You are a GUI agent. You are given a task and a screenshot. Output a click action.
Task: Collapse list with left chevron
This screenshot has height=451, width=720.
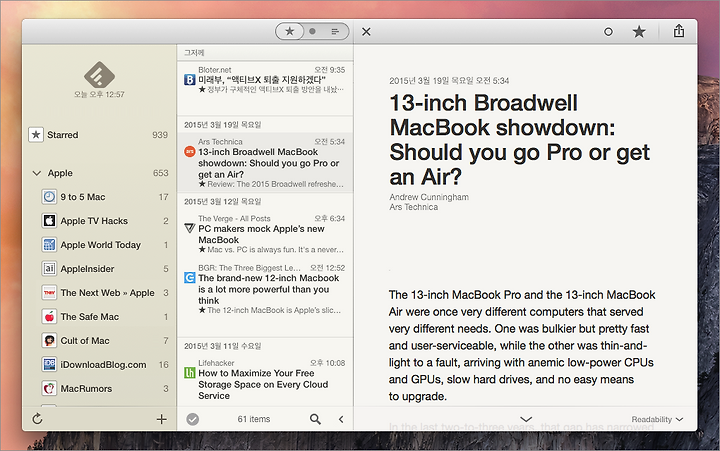point(341,419)
